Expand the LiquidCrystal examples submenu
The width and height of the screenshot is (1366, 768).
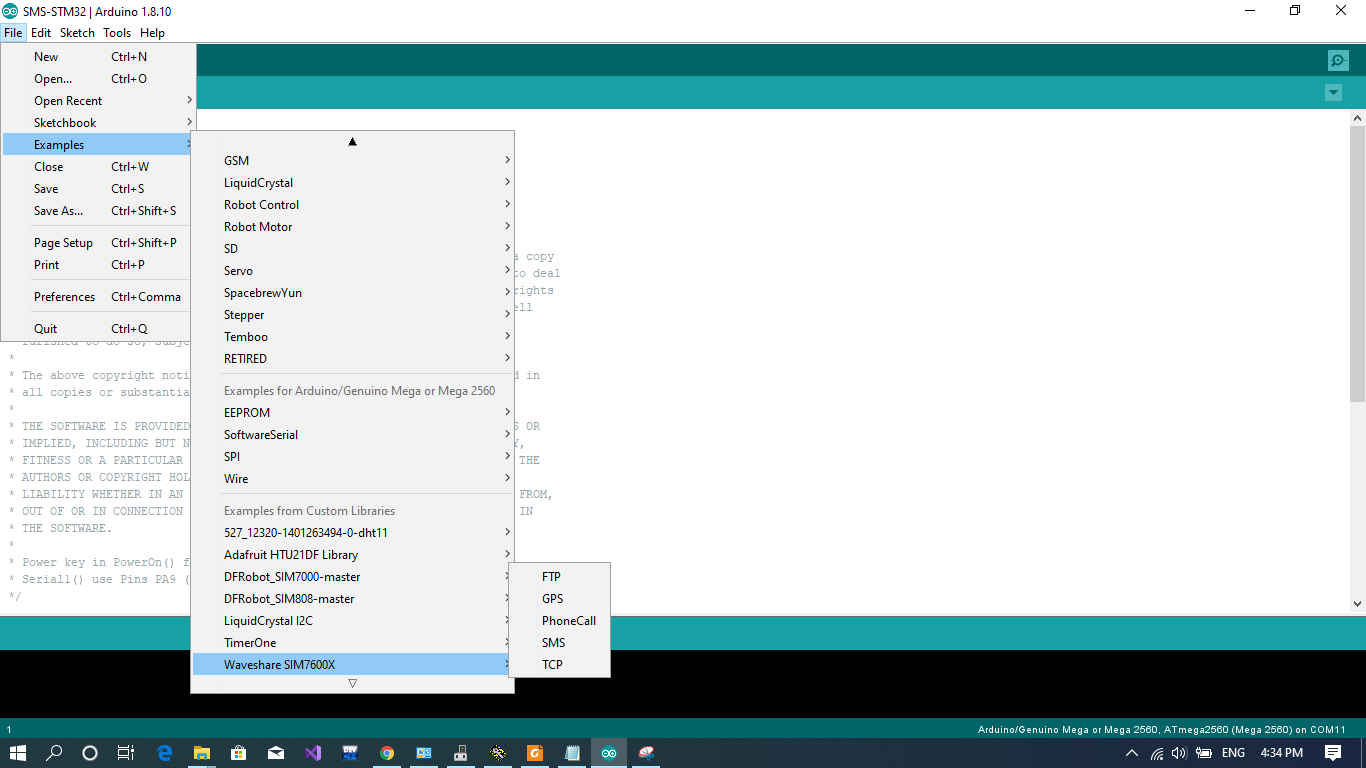coord(352,183)
